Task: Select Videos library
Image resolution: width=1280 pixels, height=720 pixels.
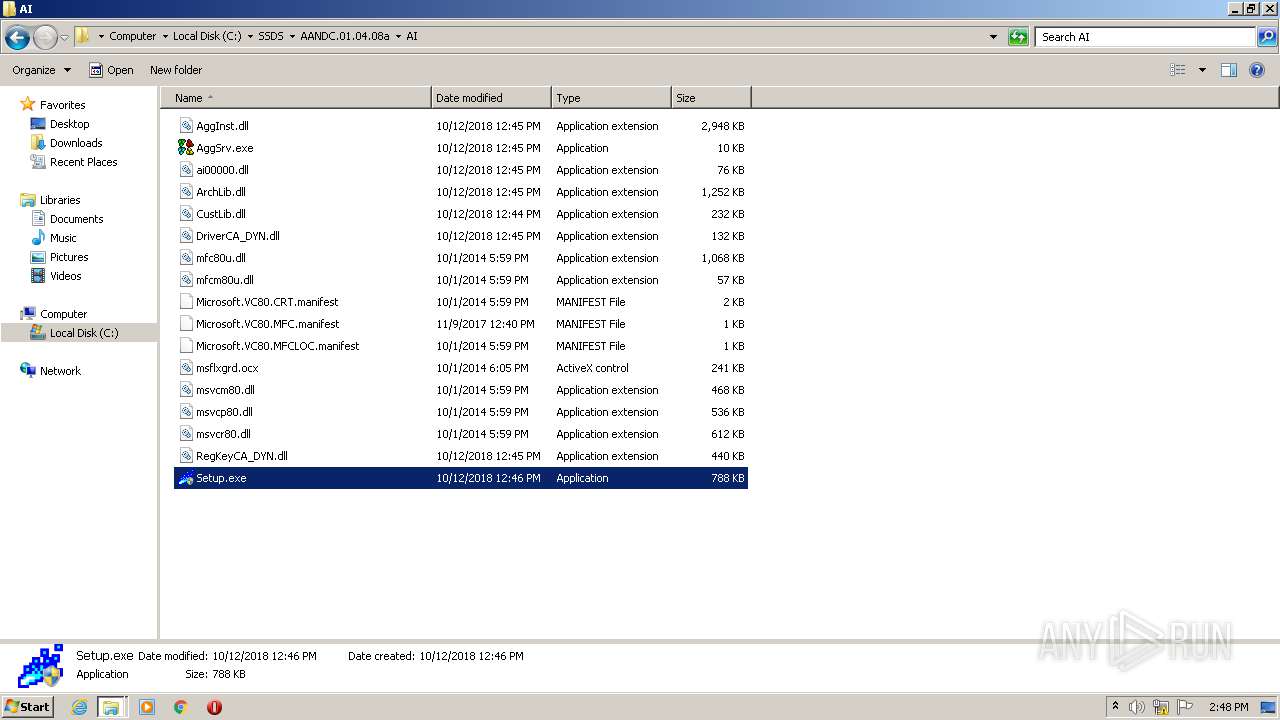Action: (x=56, y=276)
